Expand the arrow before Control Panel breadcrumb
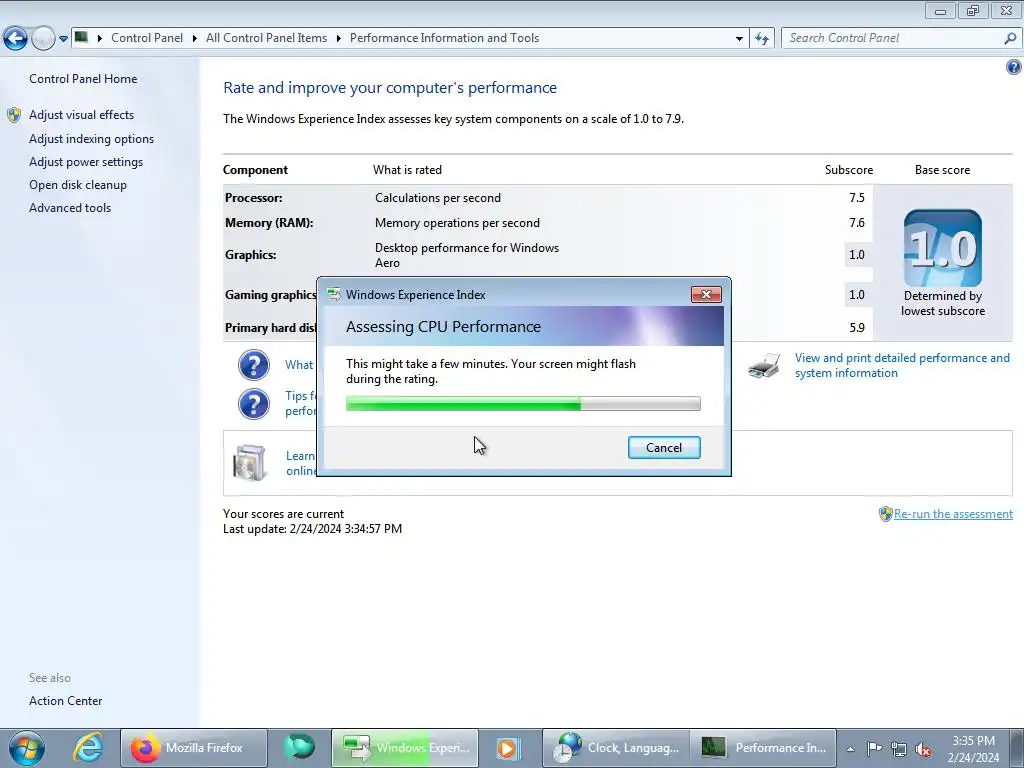This screenshot has width=1024, height=768. coord(100,38)
